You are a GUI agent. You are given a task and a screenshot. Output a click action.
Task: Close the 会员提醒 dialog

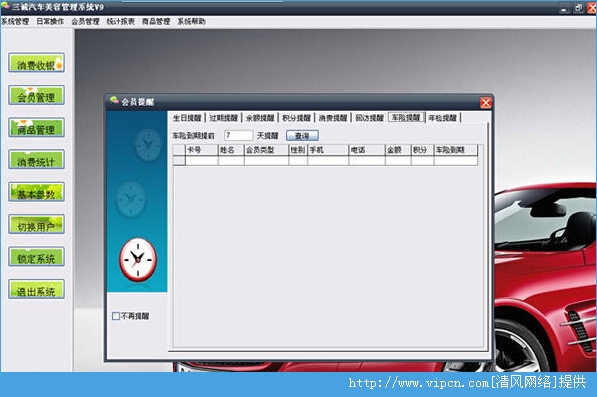(x=485, y=102)
